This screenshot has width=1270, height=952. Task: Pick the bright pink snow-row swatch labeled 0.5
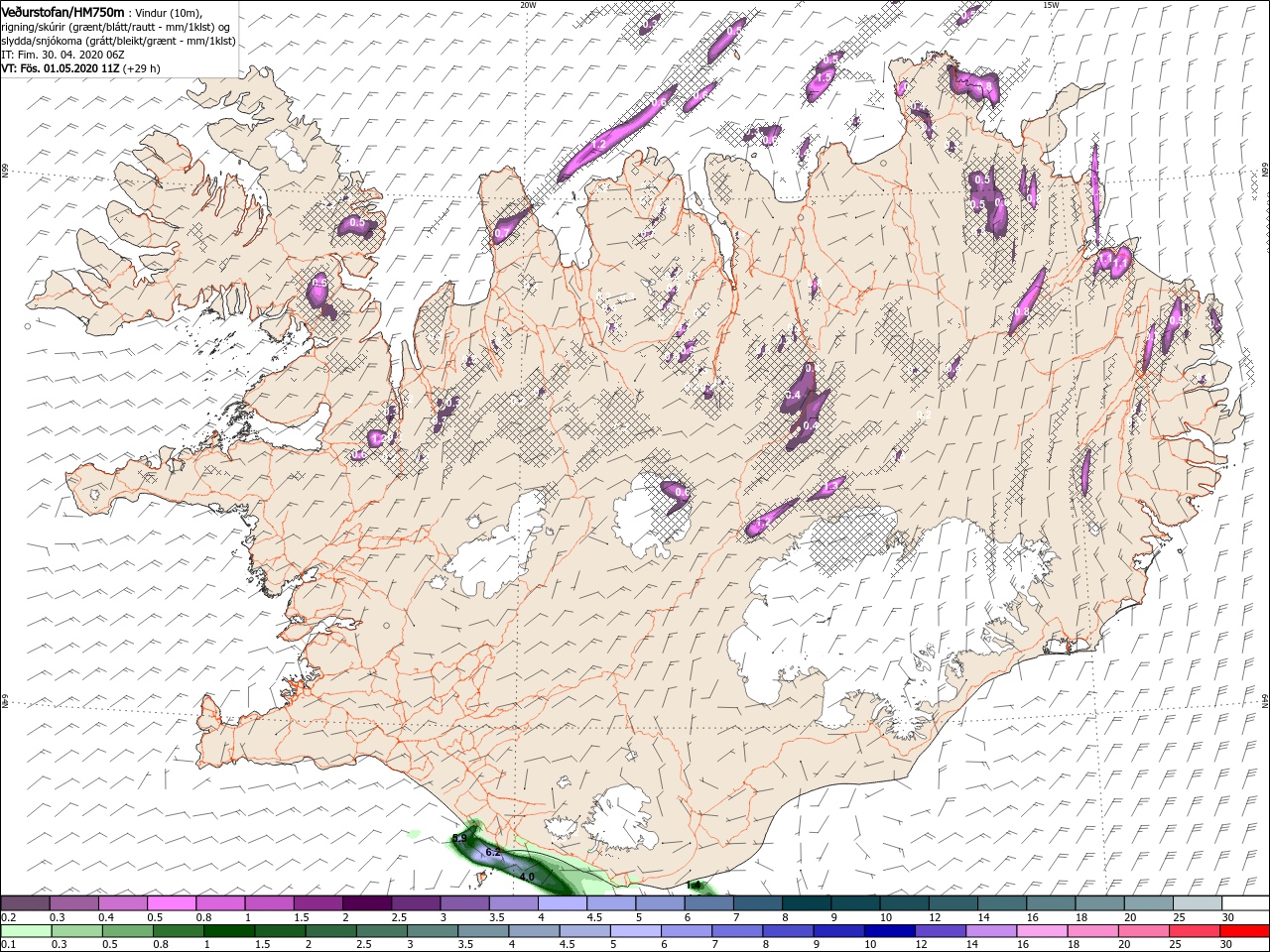tap(172, 902)
